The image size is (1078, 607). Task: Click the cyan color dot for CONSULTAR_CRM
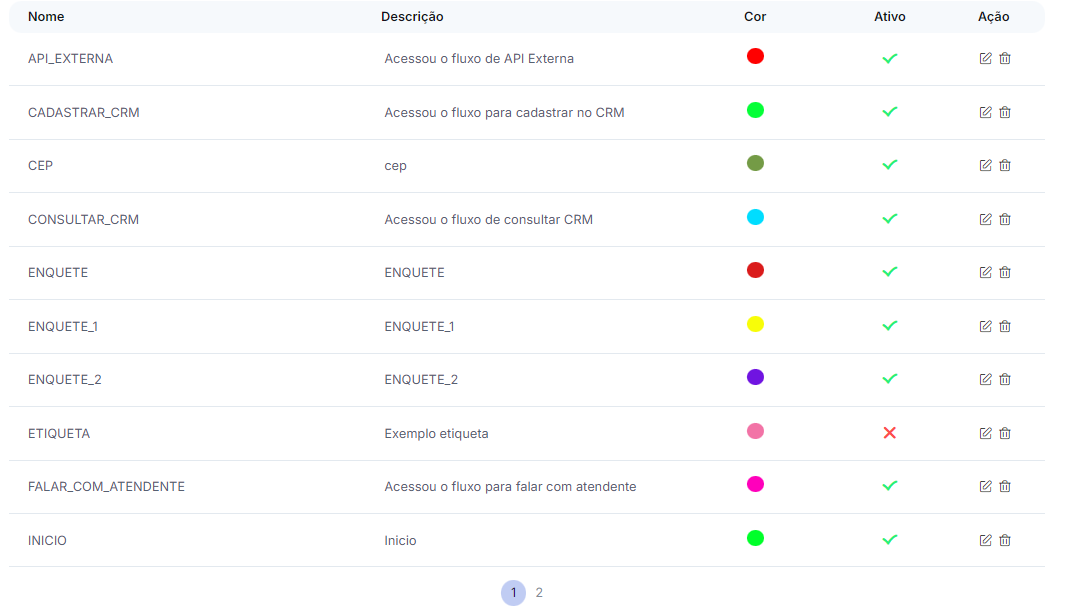pos(755,217)
